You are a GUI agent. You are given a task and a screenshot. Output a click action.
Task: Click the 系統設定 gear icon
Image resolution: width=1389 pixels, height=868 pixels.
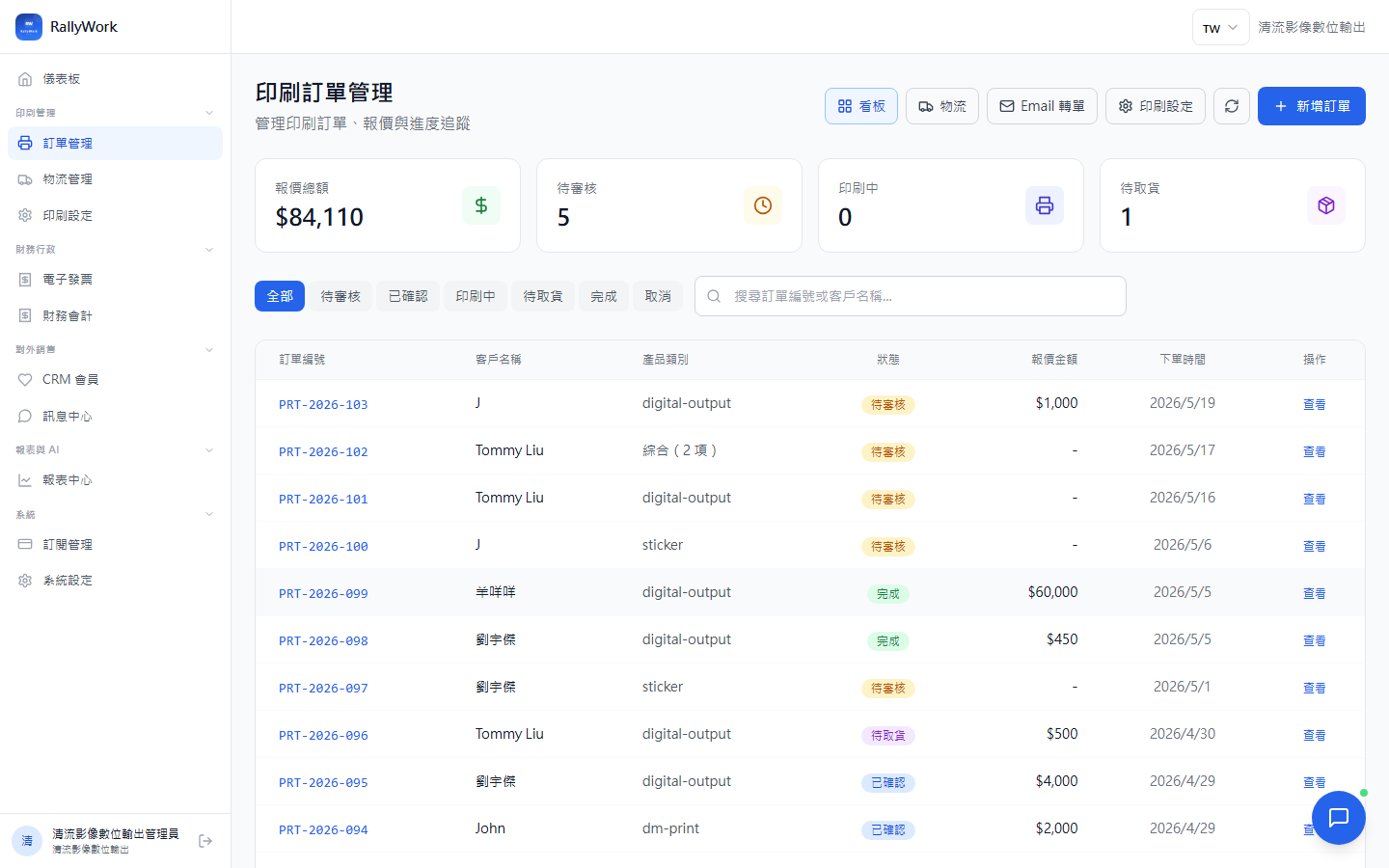coord(25,581)
